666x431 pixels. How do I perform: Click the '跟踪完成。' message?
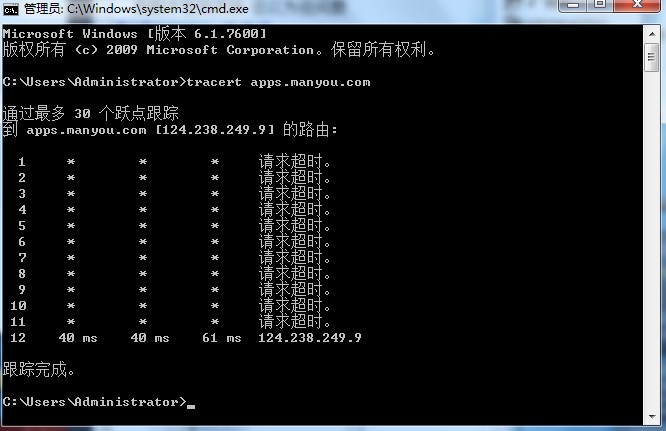[x=39, y=369]
